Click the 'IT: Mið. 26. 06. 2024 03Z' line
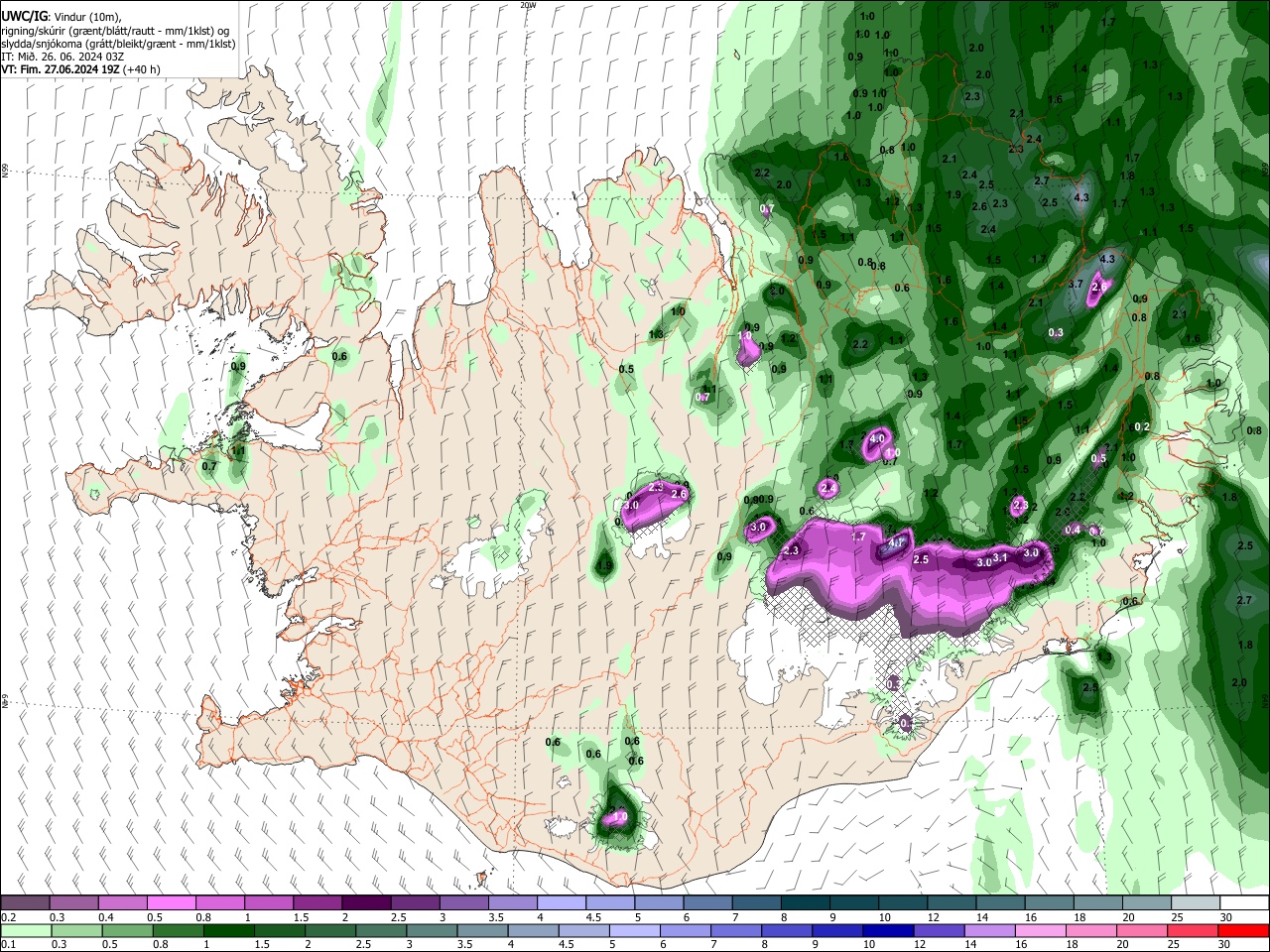This screenshot has height=952, width=1270. click(x=62, y=57)
